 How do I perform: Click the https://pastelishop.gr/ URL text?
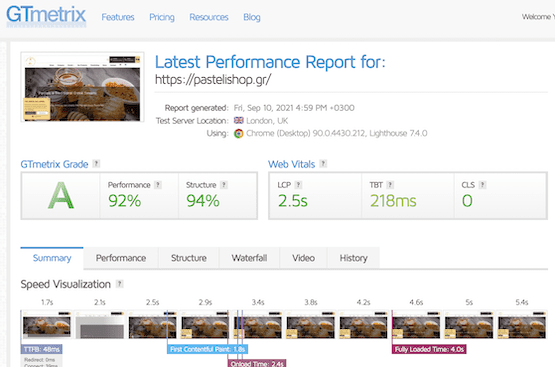click(x=213, y=79)
